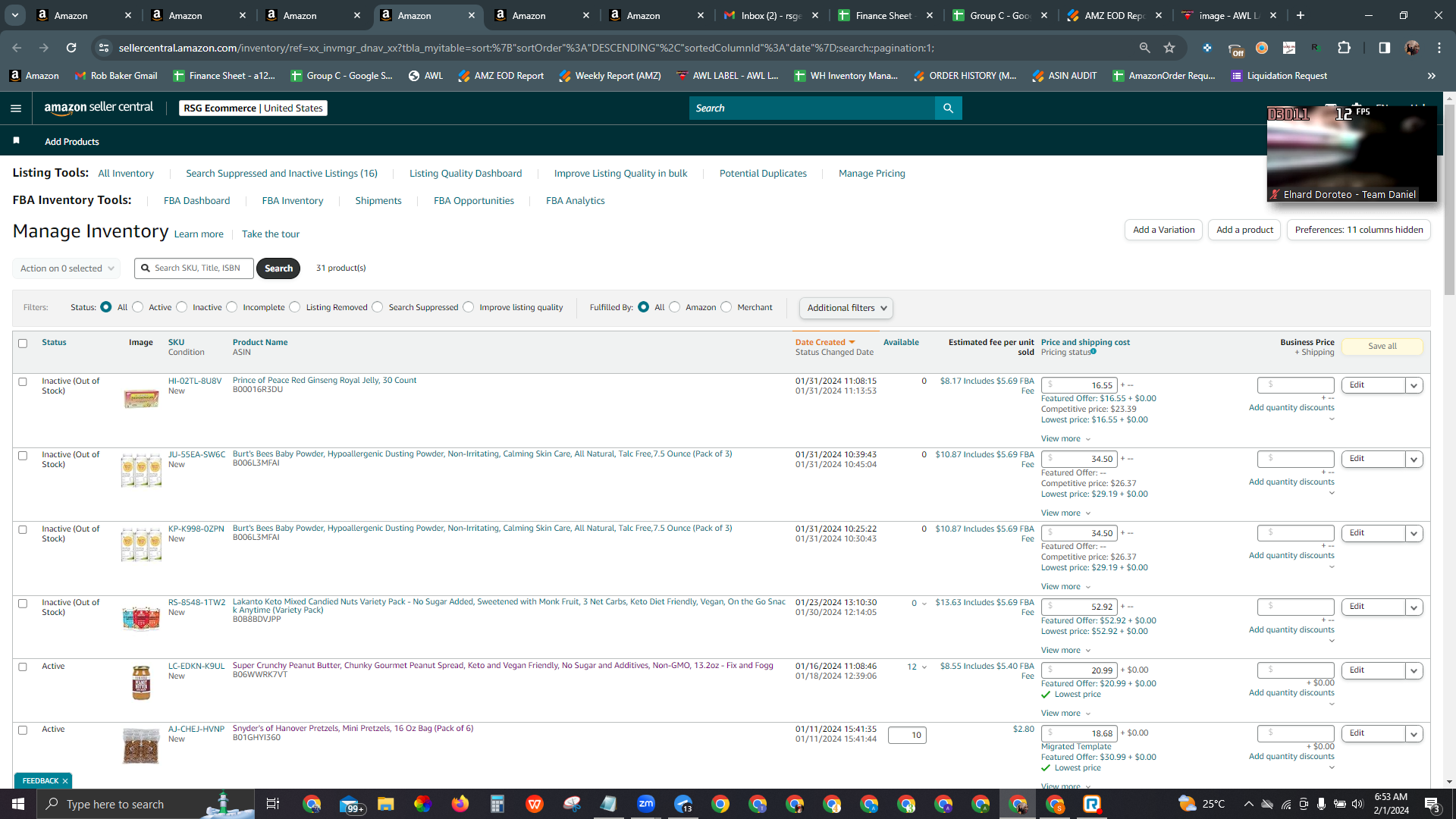Click available quantity field showing 10
Screen dimensions: 1456x819
pyautogui.click(x=907, y=735)
